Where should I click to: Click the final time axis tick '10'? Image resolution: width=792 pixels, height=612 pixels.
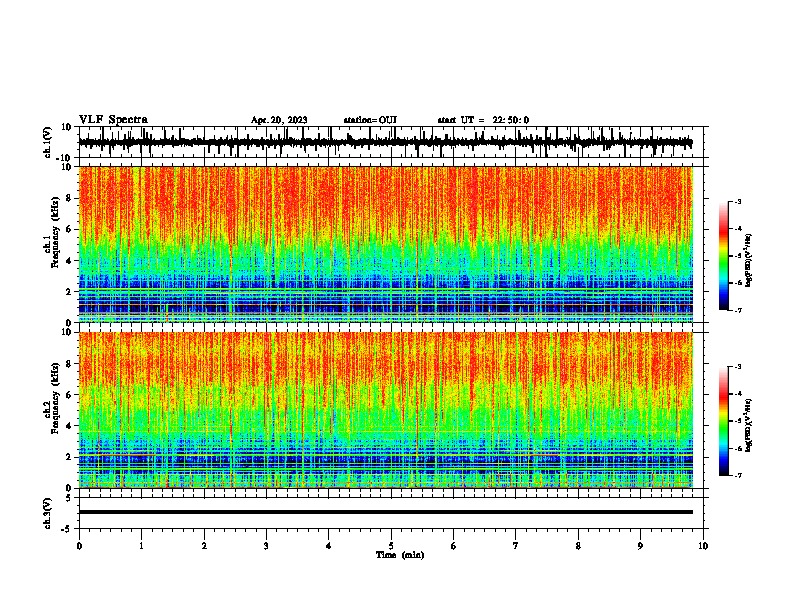point(703,546)
